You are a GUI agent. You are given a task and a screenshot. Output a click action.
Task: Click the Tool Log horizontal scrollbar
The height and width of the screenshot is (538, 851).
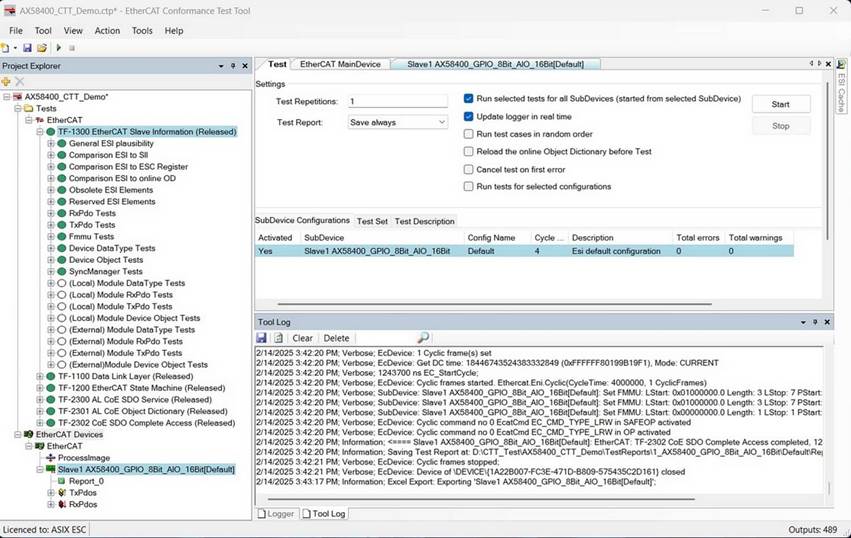tap(481, 499)
